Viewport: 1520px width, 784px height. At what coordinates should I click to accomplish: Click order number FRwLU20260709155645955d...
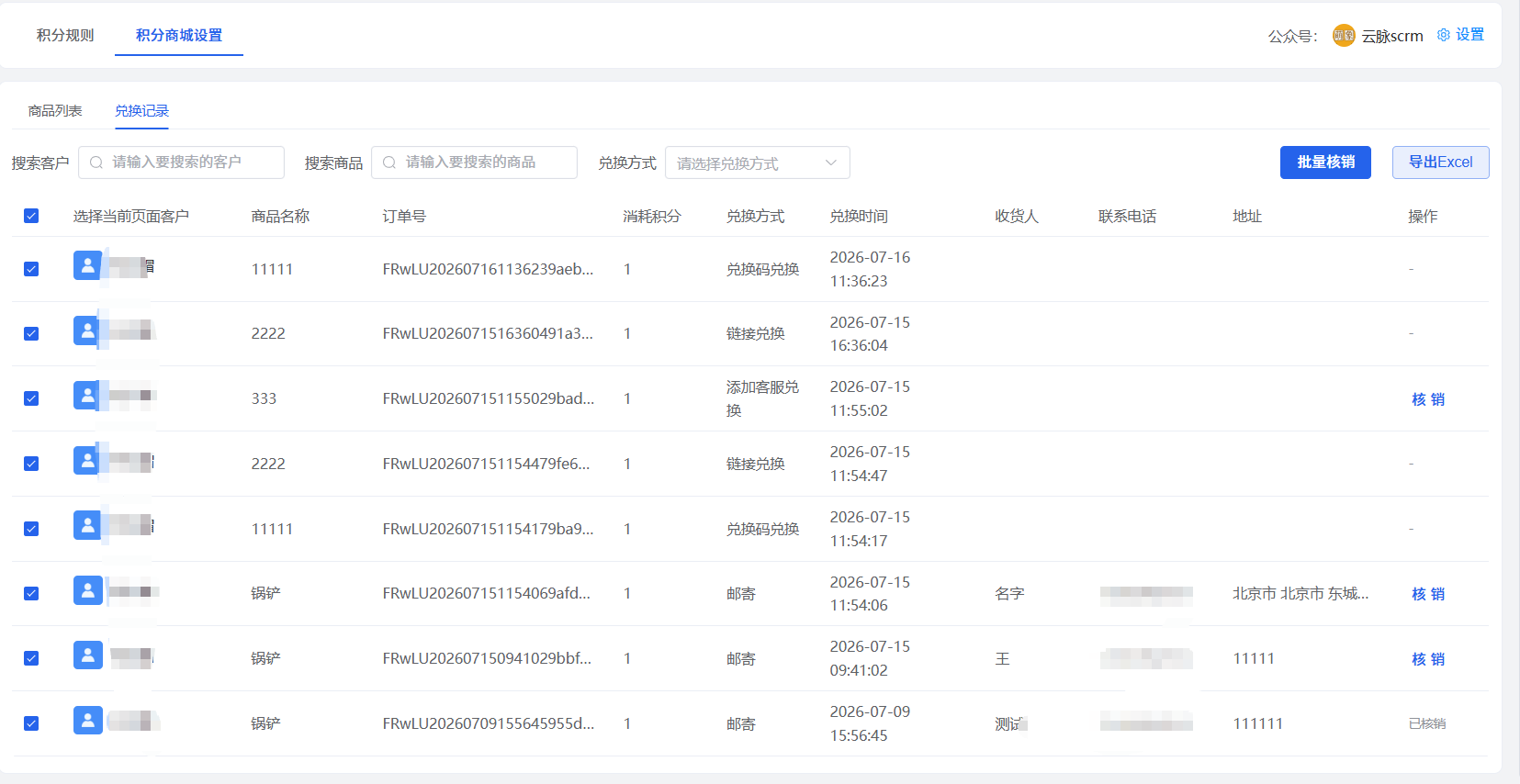click(488, 723)
